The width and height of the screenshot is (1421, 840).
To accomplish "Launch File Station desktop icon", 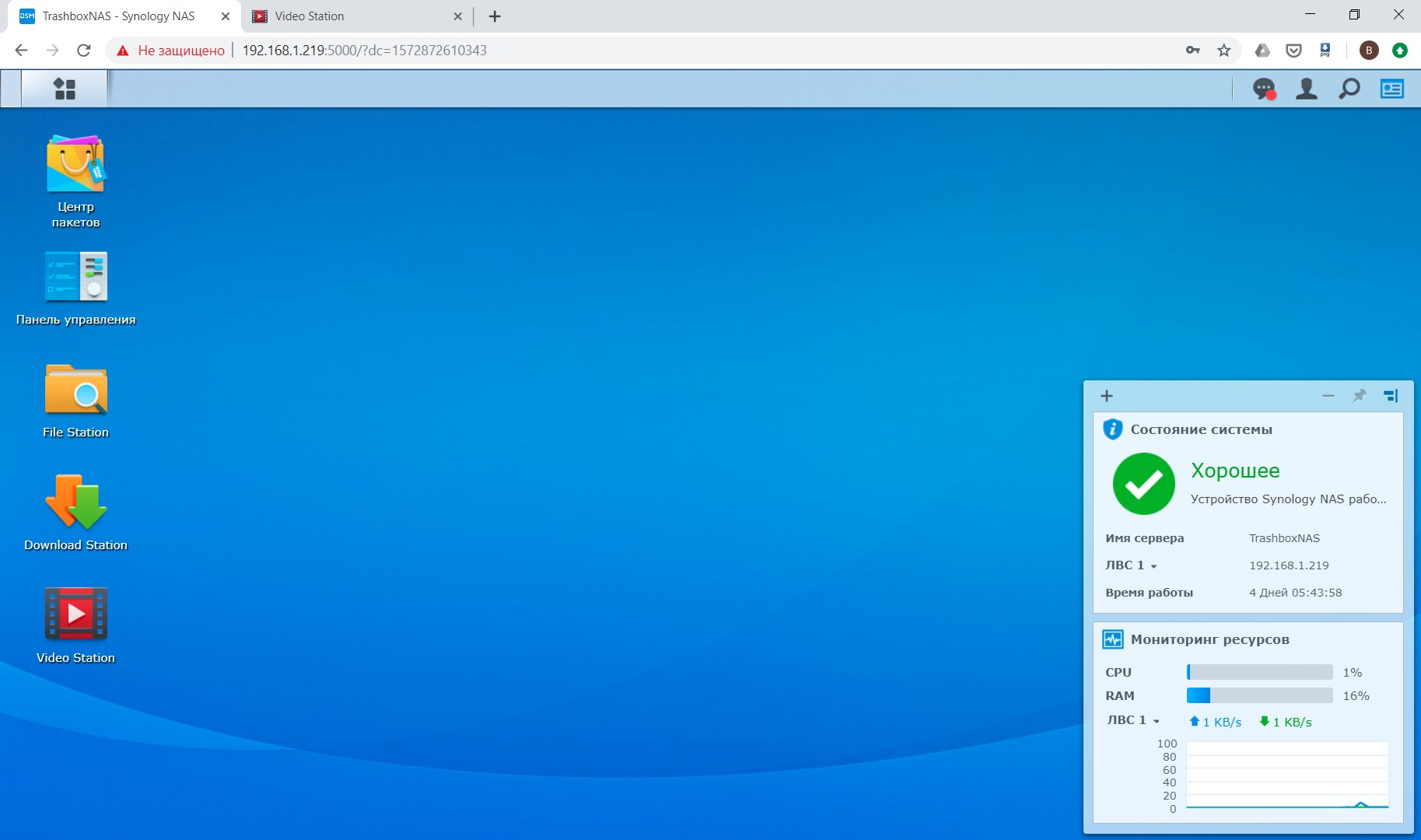I will coord(75,401).
